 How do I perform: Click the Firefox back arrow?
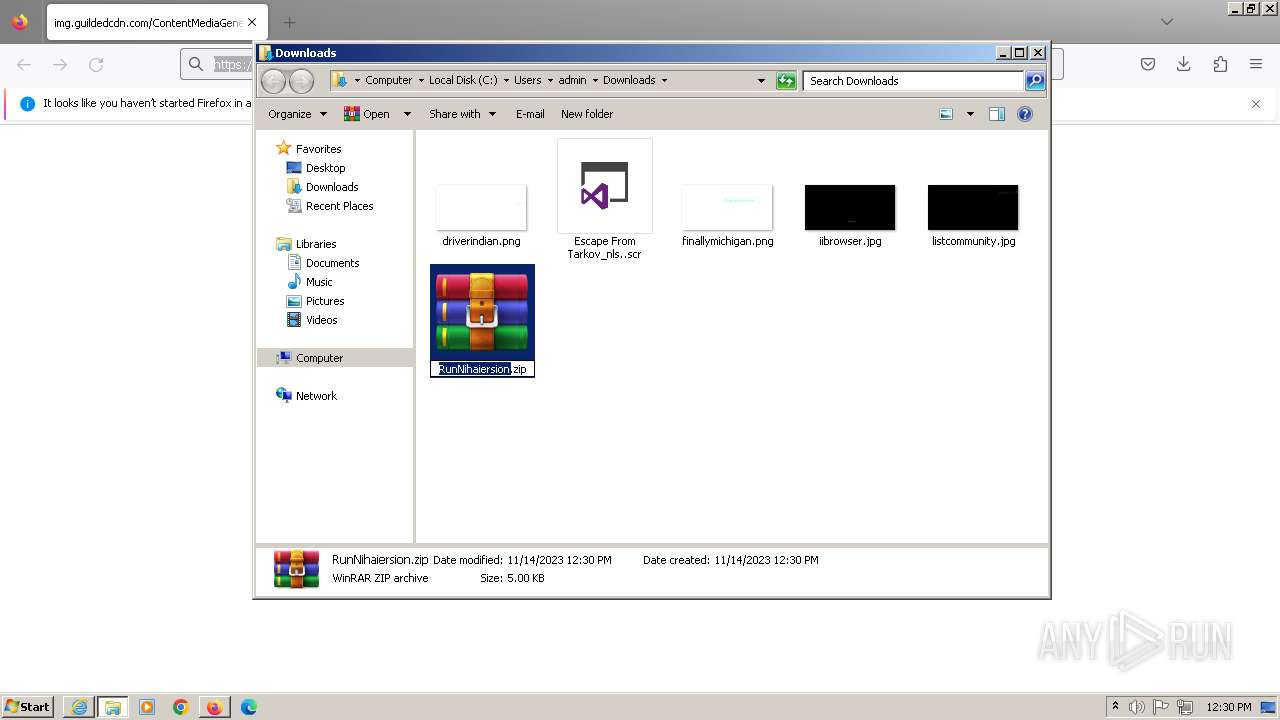tap(24, 64)
